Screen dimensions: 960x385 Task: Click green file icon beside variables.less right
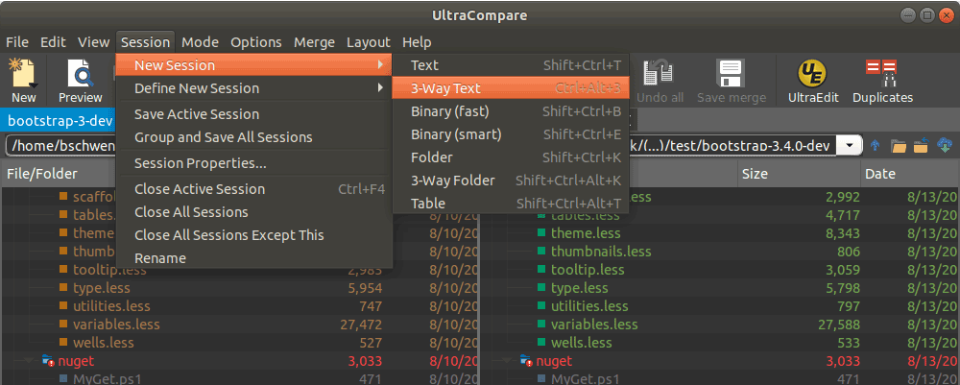[x=541, y=324]
